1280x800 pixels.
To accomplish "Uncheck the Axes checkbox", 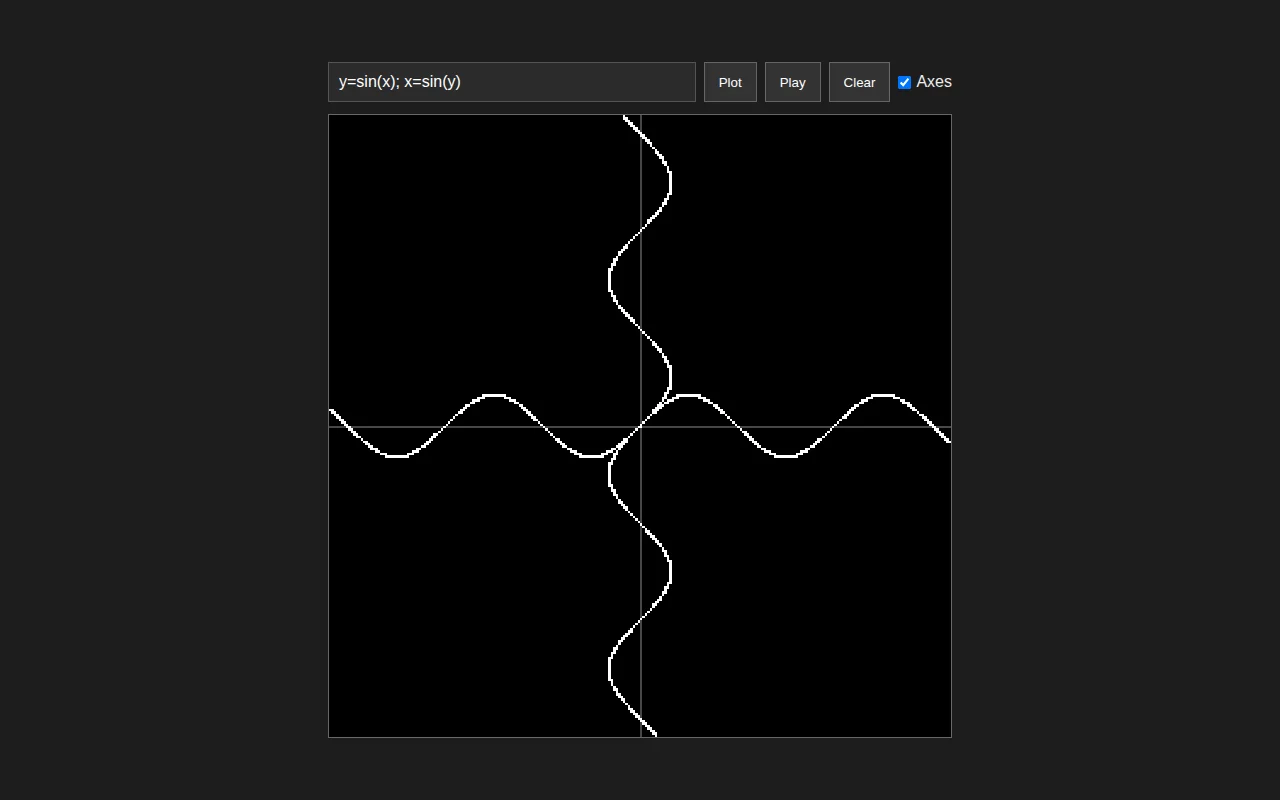I will (904, 82).
